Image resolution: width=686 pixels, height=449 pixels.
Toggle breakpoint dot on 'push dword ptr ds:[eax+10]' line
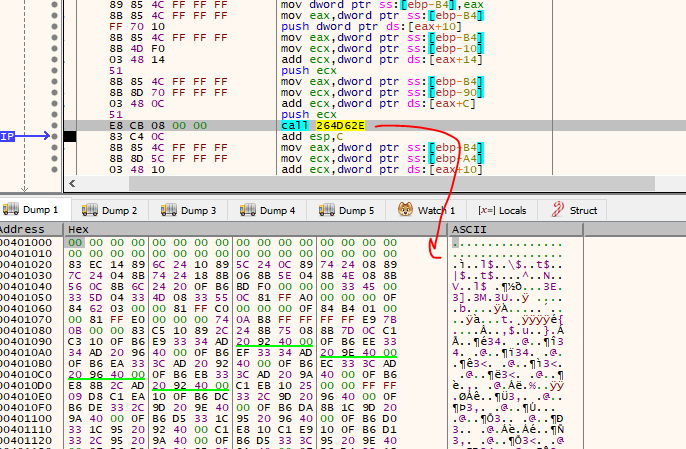[x=54, y=26]
